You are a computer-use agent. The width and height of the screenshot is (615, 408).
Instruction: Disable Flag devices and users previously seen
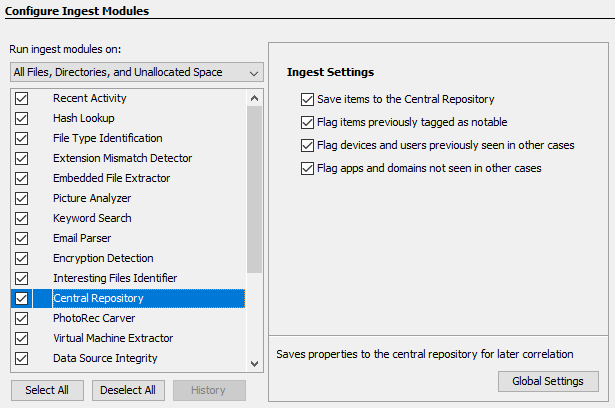click(x=308, y=146)
